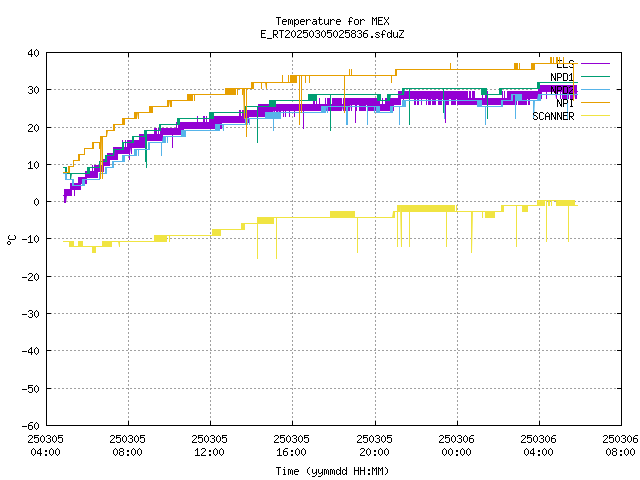640x480 pixels.
Task: Click the °C y-axis unit label
Action: [x=11, y=240]
